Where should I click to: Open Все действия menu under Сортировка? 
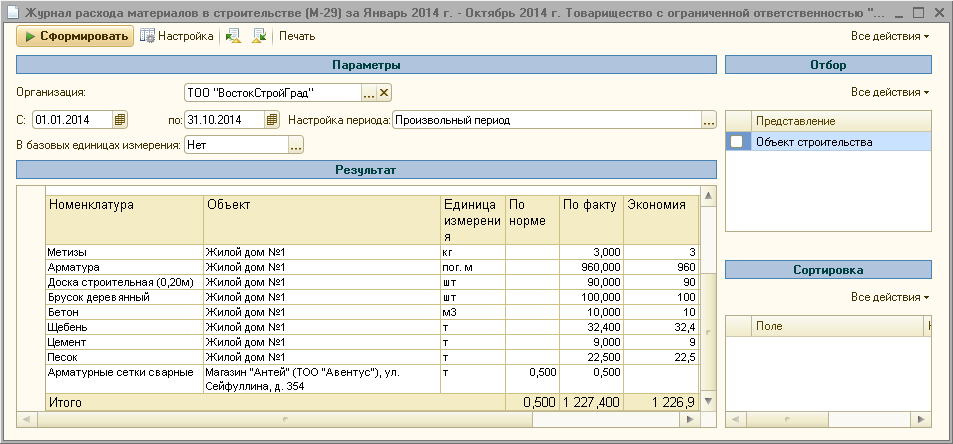(890, 297)
